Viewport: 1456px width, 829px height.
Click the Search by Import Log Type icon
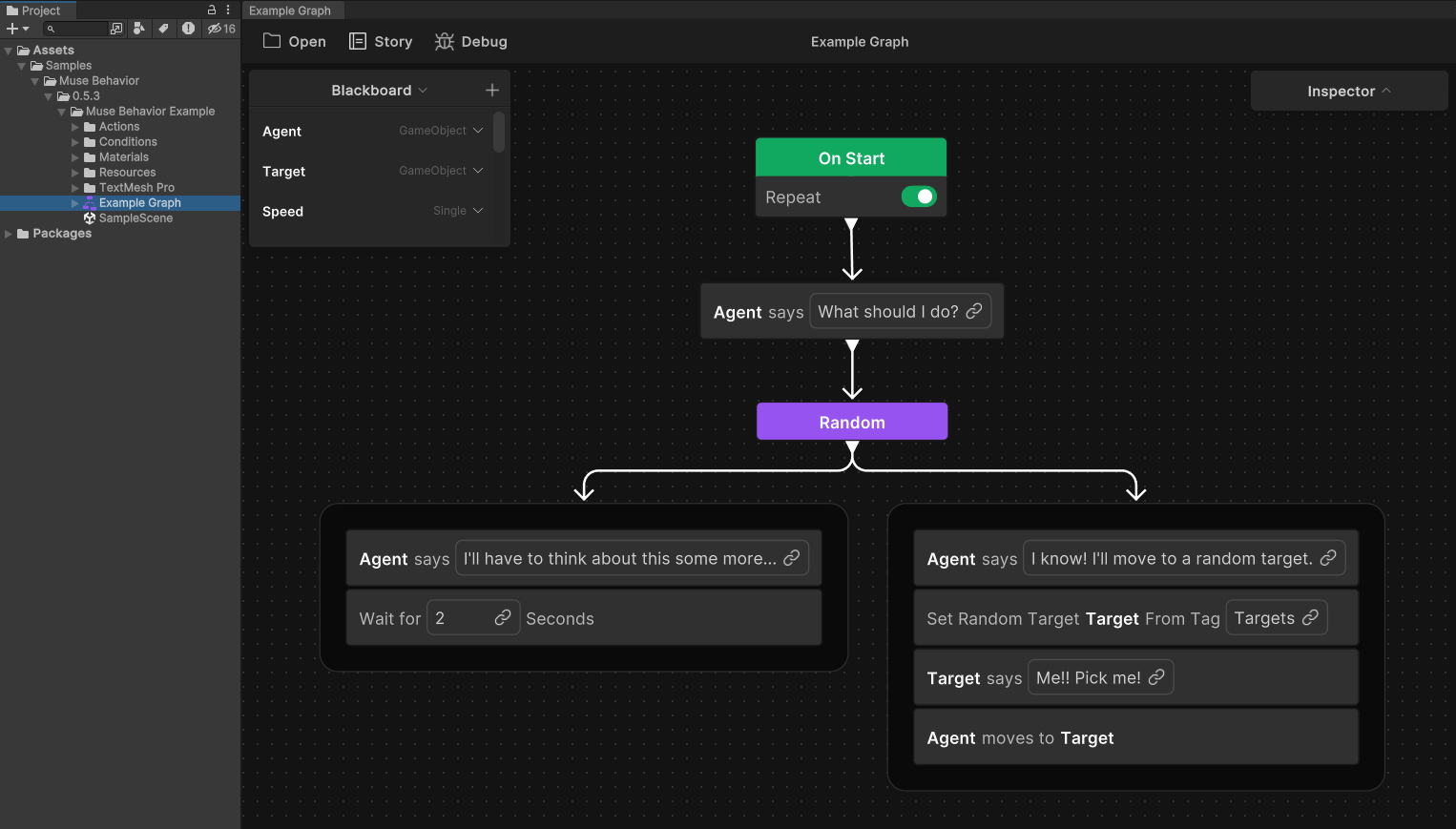tap(188, 29)
